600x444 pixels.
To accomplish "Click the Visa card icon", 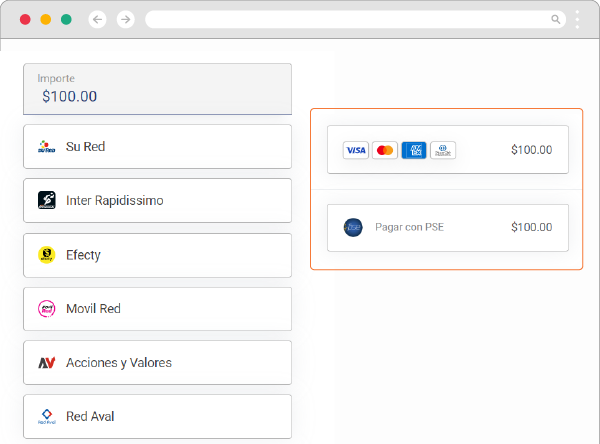I will pos(355,150).
